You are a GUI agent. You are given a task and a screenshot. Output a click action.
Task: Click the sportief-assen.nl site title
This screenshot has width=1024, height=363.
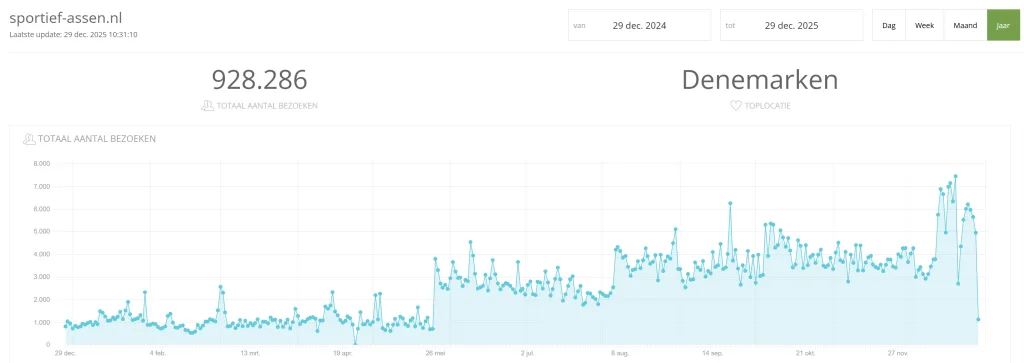pyautogui.click(x=57, y=18)
